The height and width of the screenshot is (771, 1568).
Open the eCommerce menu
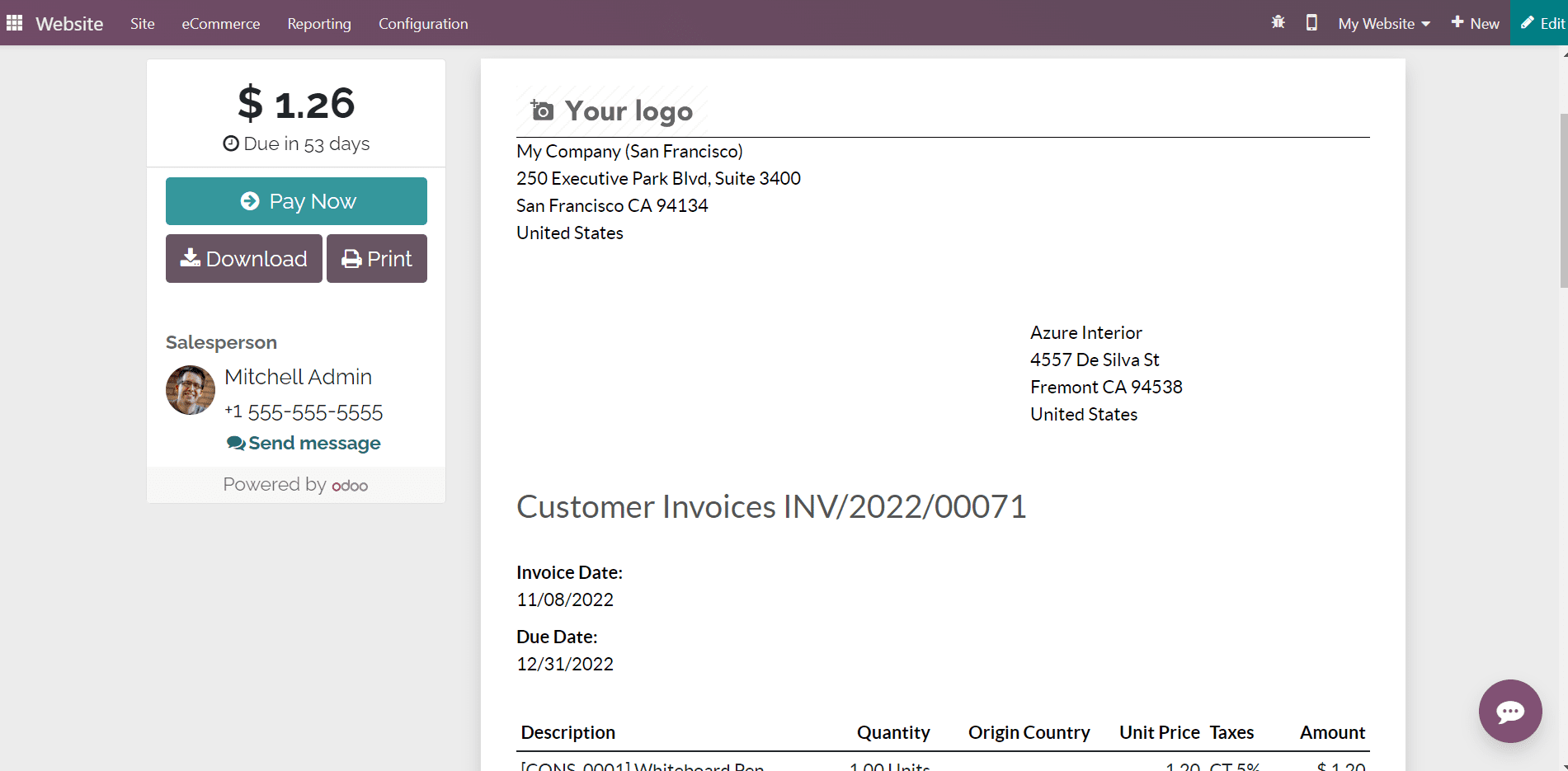point(220,24)
